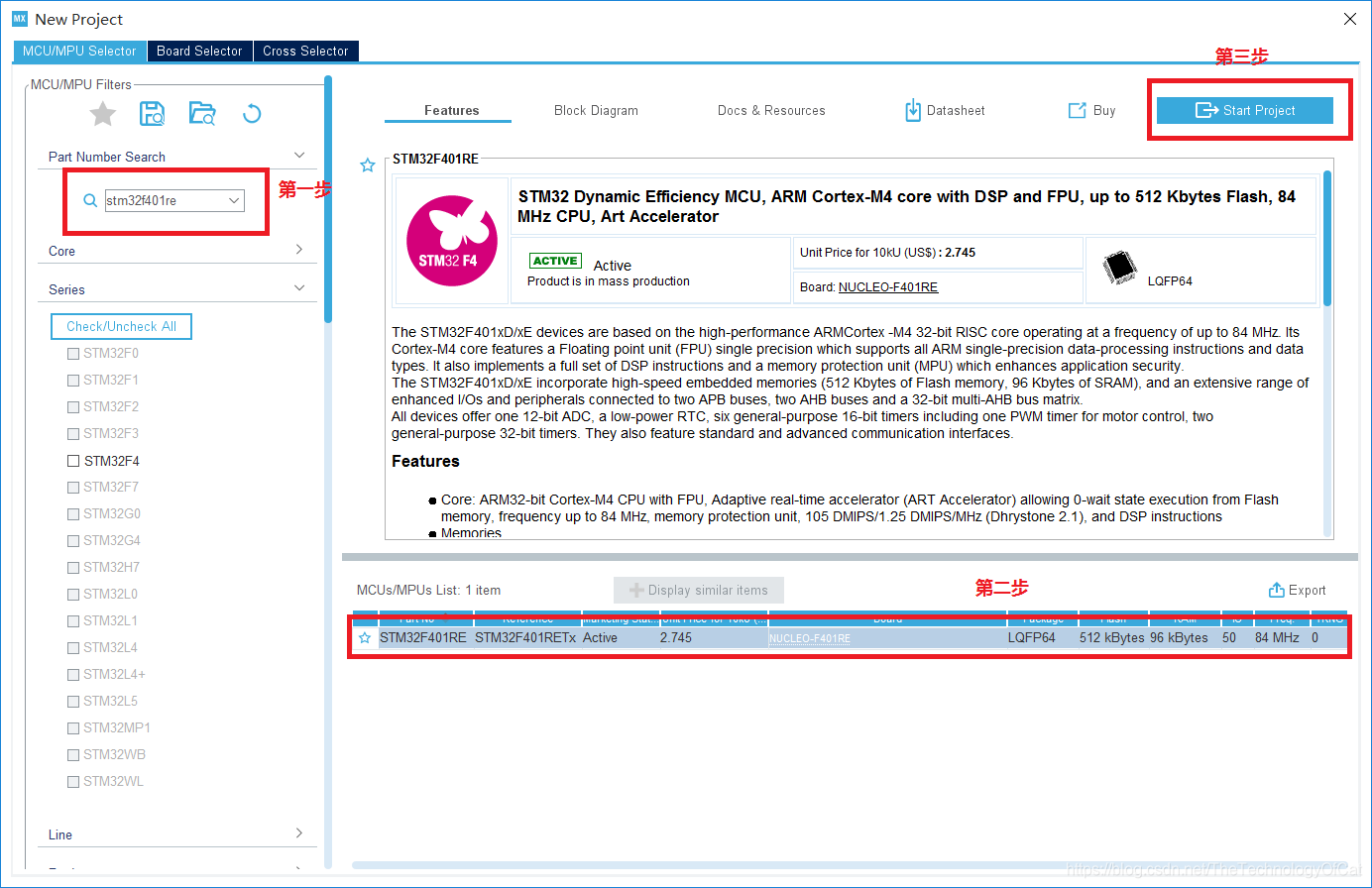Click the 96 kBytes RAM cell
The width and height of the screenshot is (1372, 888).
(1180, 638)
